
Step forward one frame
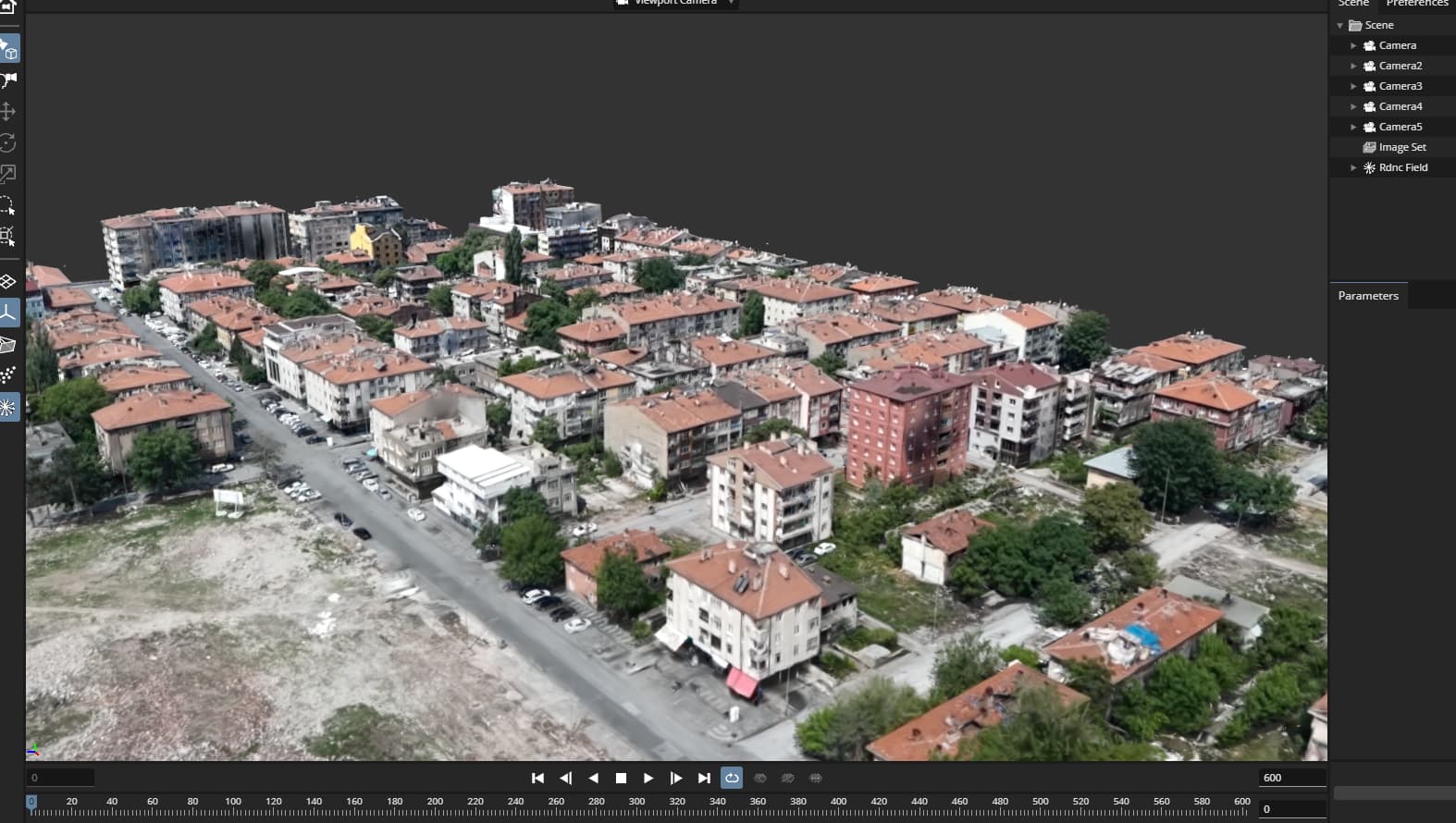pos(676,779)
